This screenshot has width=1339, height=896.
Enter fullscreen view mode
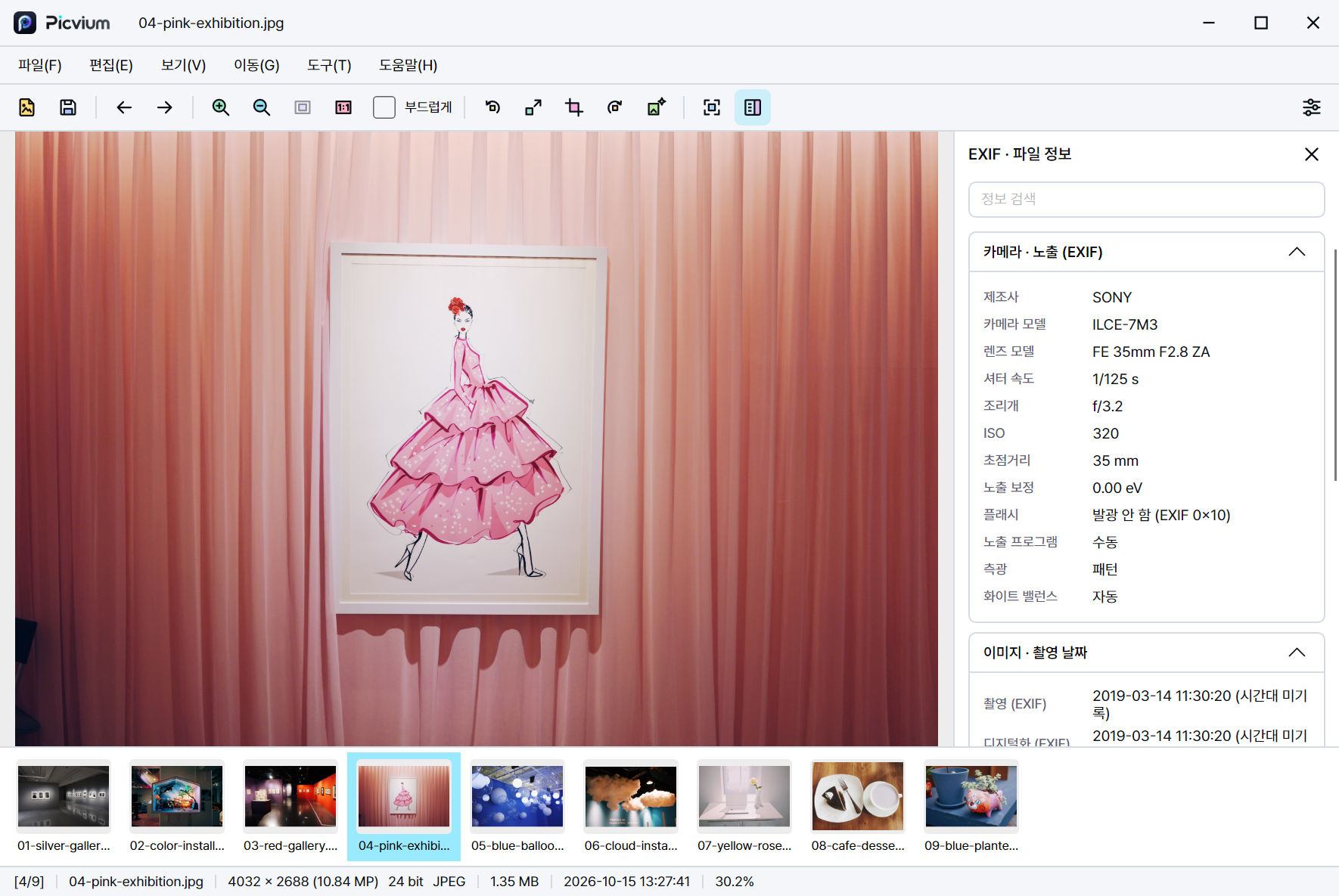pos(712,107)
